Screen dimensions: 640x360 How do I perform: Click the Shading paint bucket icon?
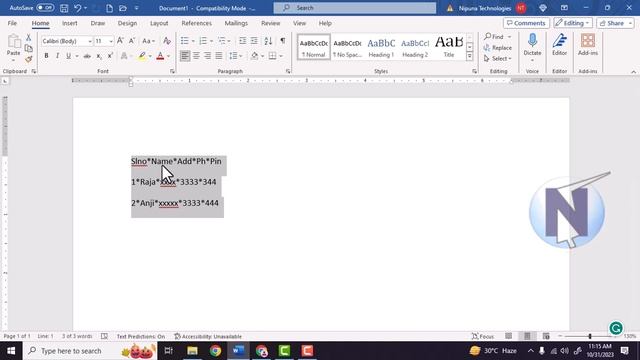click(x=254, y=56)
